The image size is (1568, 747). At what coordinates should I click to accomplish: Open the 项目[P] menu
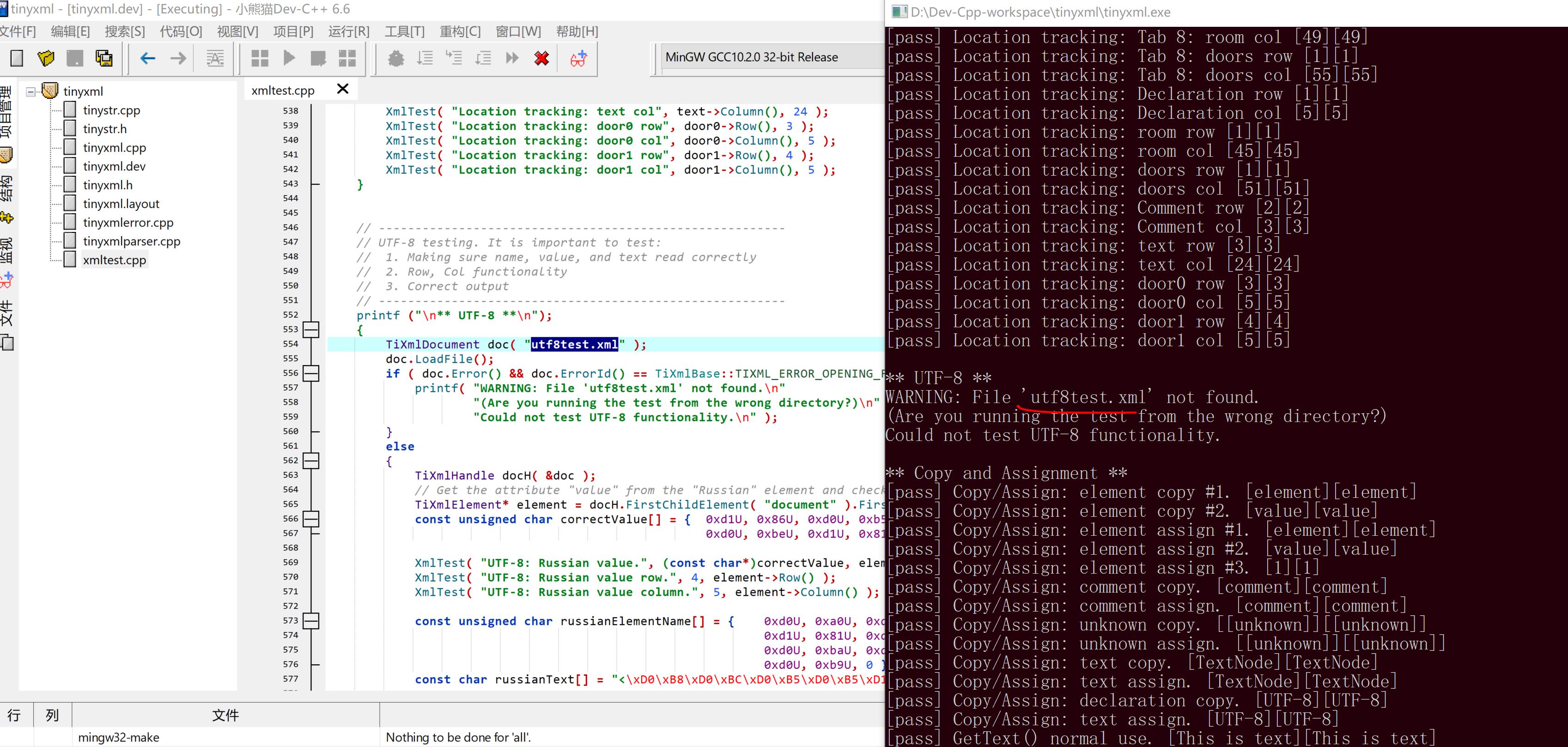293,31
